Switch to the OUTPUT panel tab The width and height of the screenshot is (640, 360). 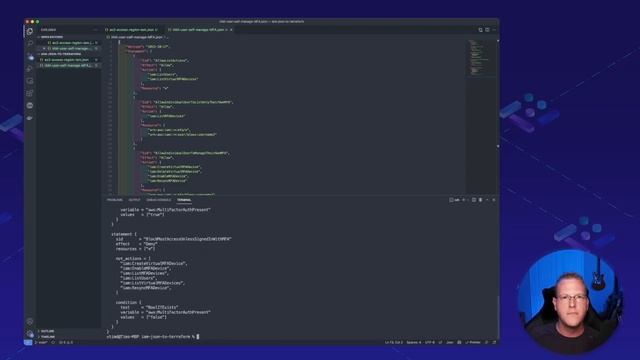pyautogui.click(x=134, y=200)
